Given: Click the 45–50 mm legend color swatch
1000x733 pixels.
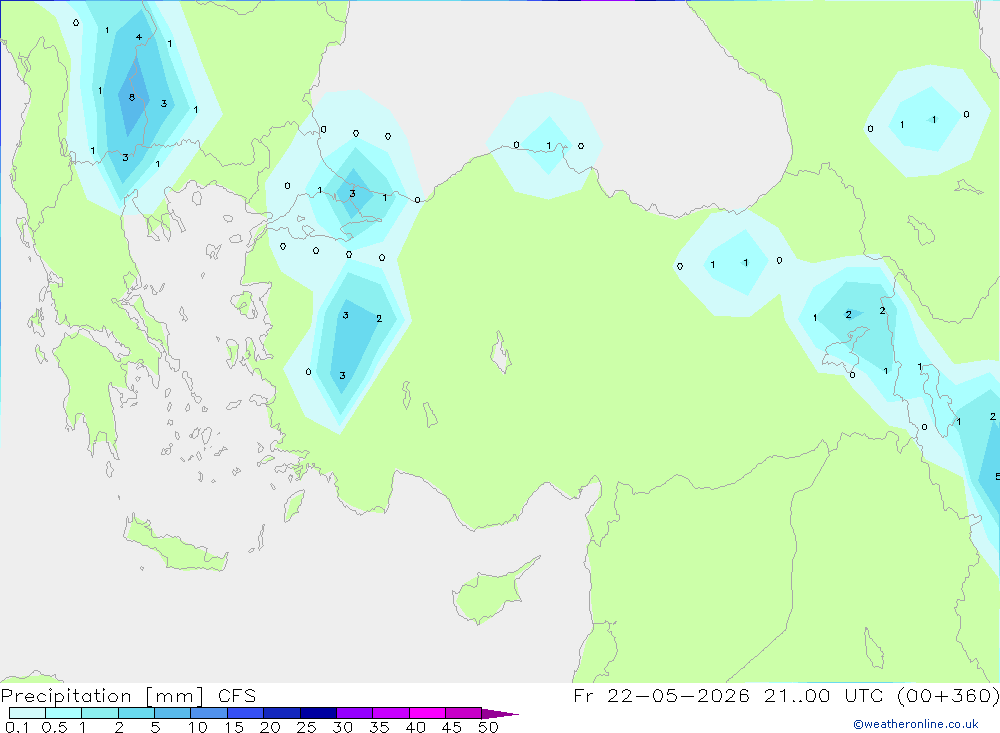Looking at the screenshot, I should click(464, 713).
